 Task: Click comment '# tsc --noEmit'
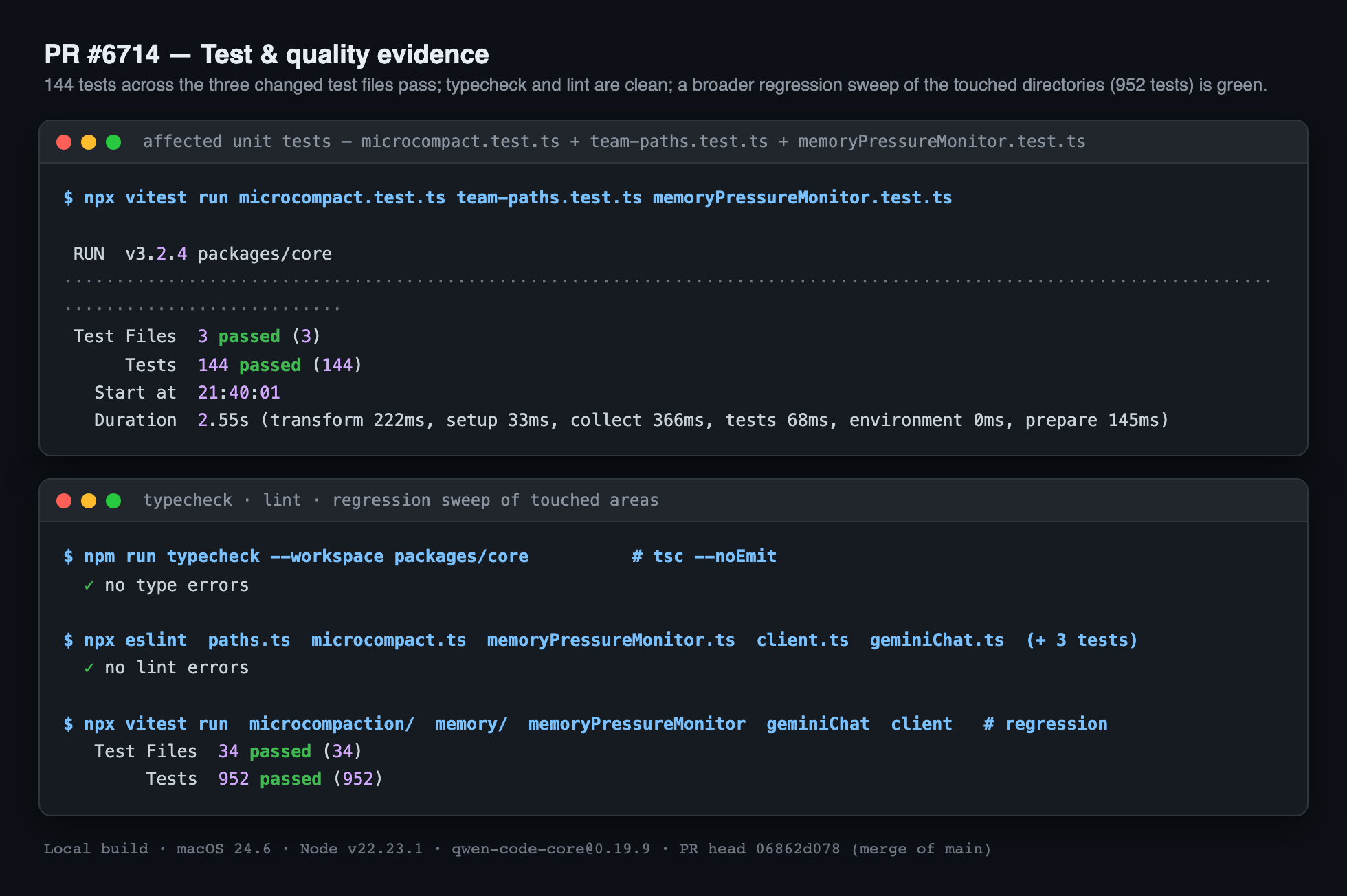[704, 557]
